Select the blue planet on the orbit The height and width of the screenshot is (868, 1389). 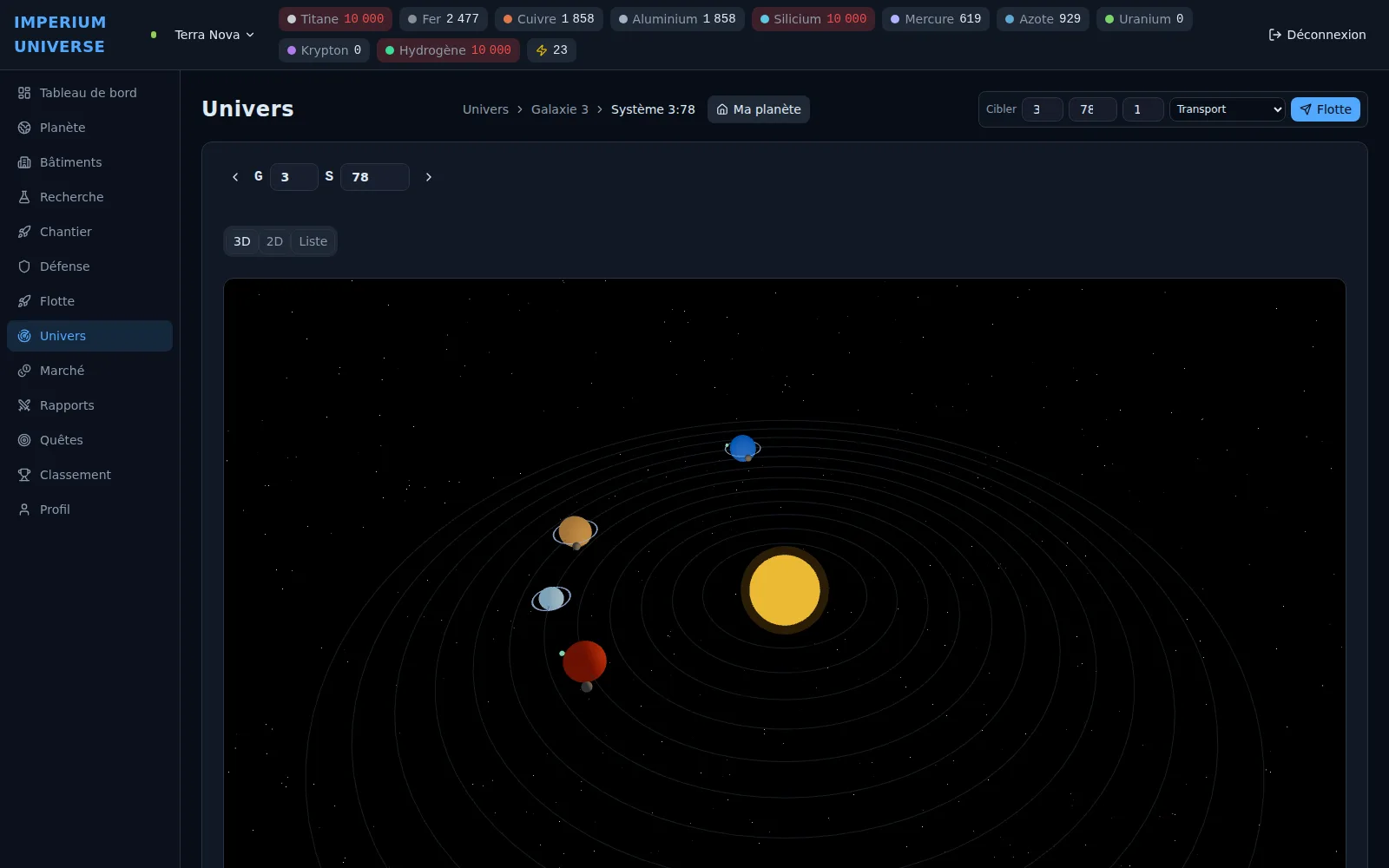coord(742,448)
